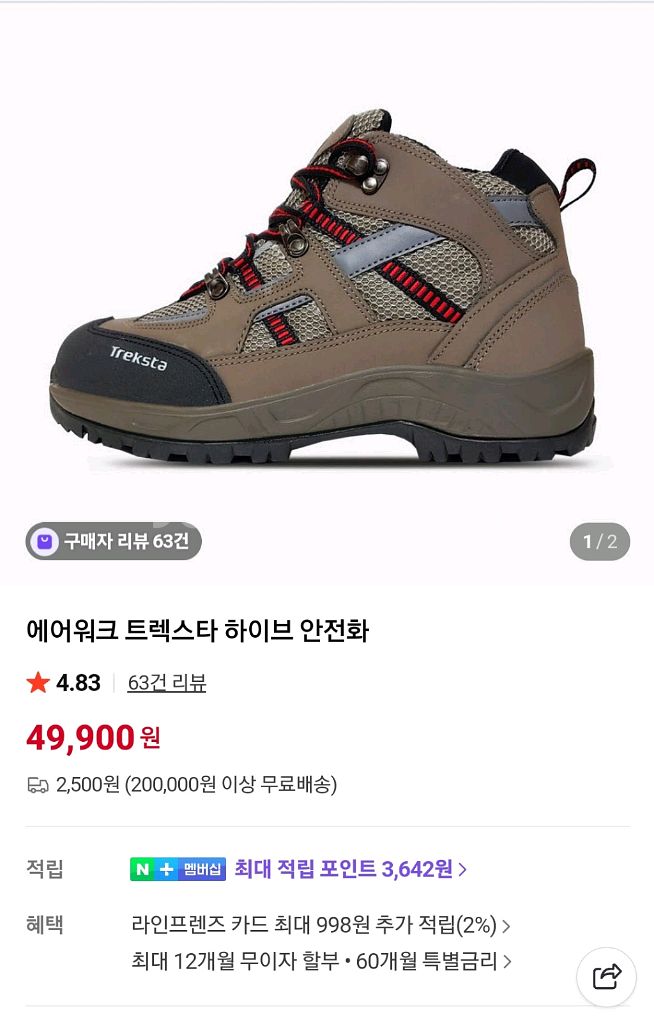Expand 라인프렌즈 카드 추가 적립 benefit
This screenshot has width=654, height=1024.
coord(321,925)
